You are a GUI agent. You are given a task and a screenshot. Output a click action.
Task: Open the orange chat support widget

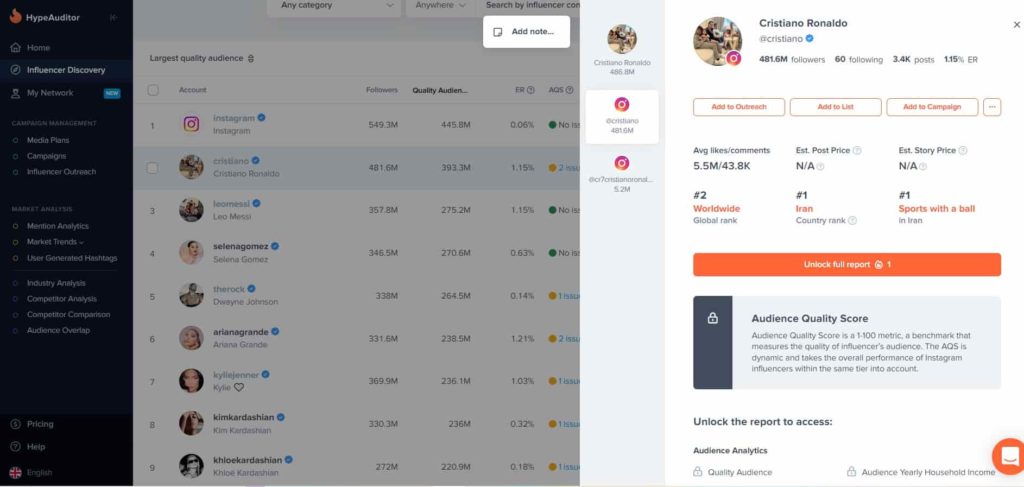click(1008, 456)
